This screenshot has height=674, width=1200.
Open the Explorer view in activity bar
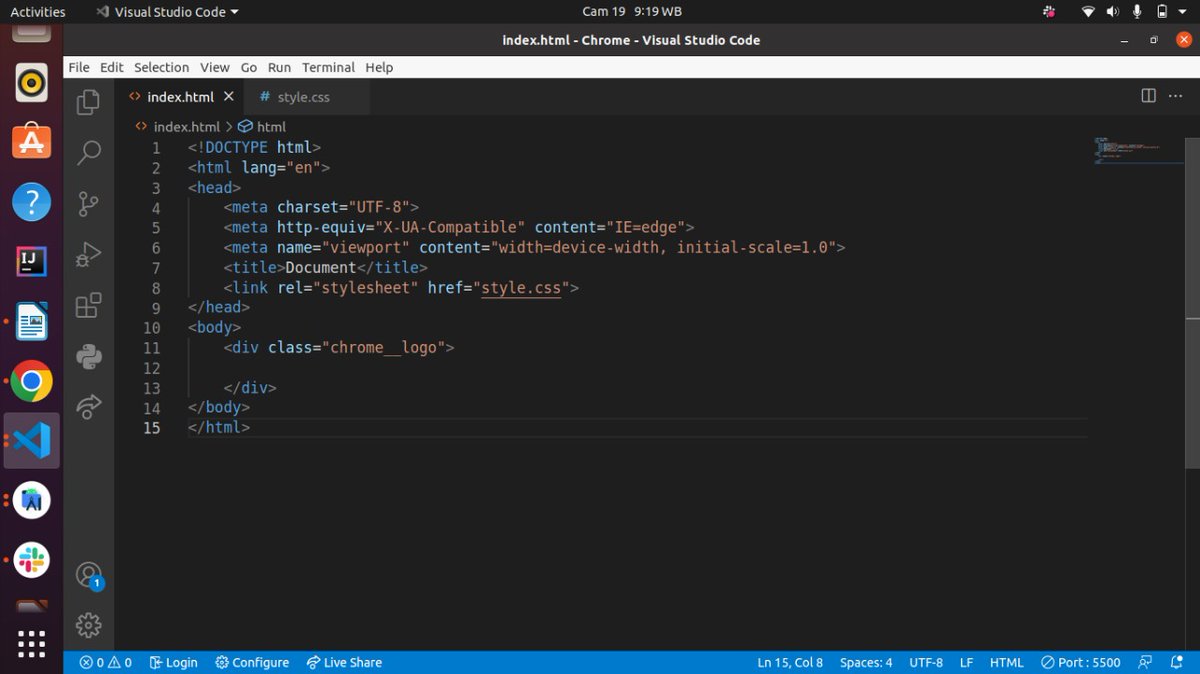point(89,101)
